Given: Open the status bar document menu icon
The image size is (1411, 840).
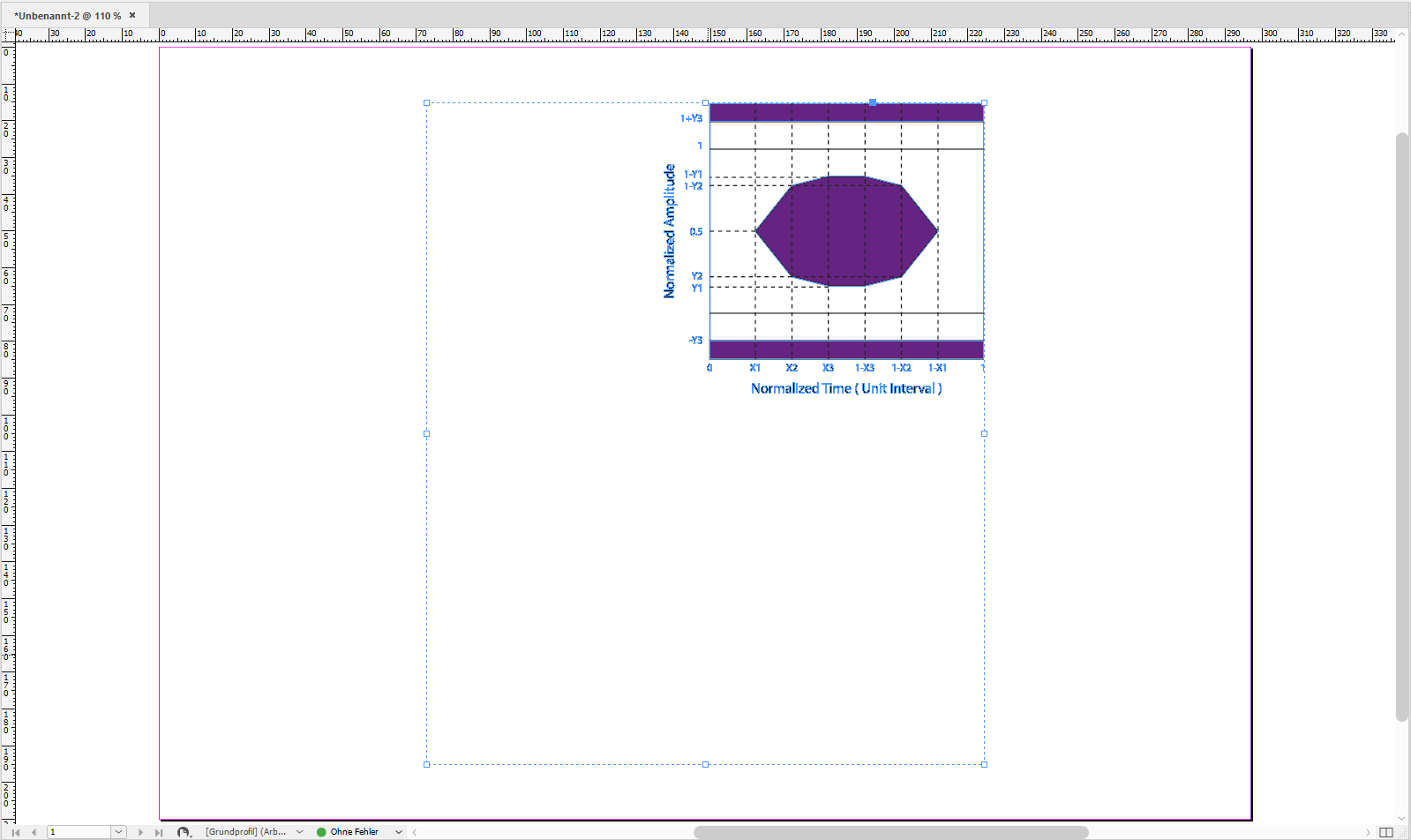Looking at the screenshot, I should (184, 832).
